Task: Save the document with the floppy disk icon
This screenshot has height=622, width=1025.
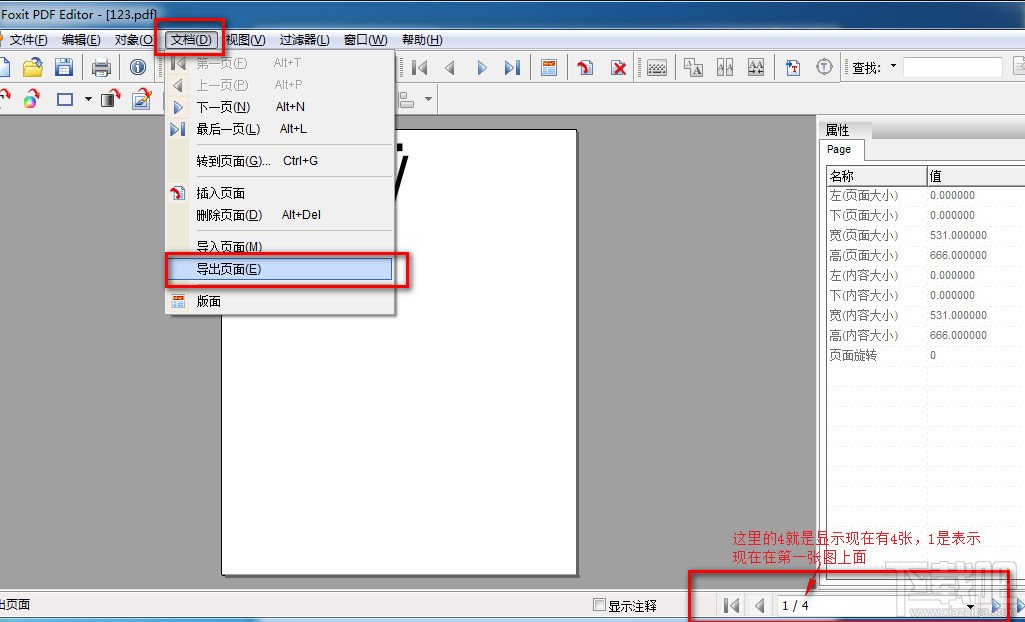Action: pyautogui.click(x=63, y=67)
